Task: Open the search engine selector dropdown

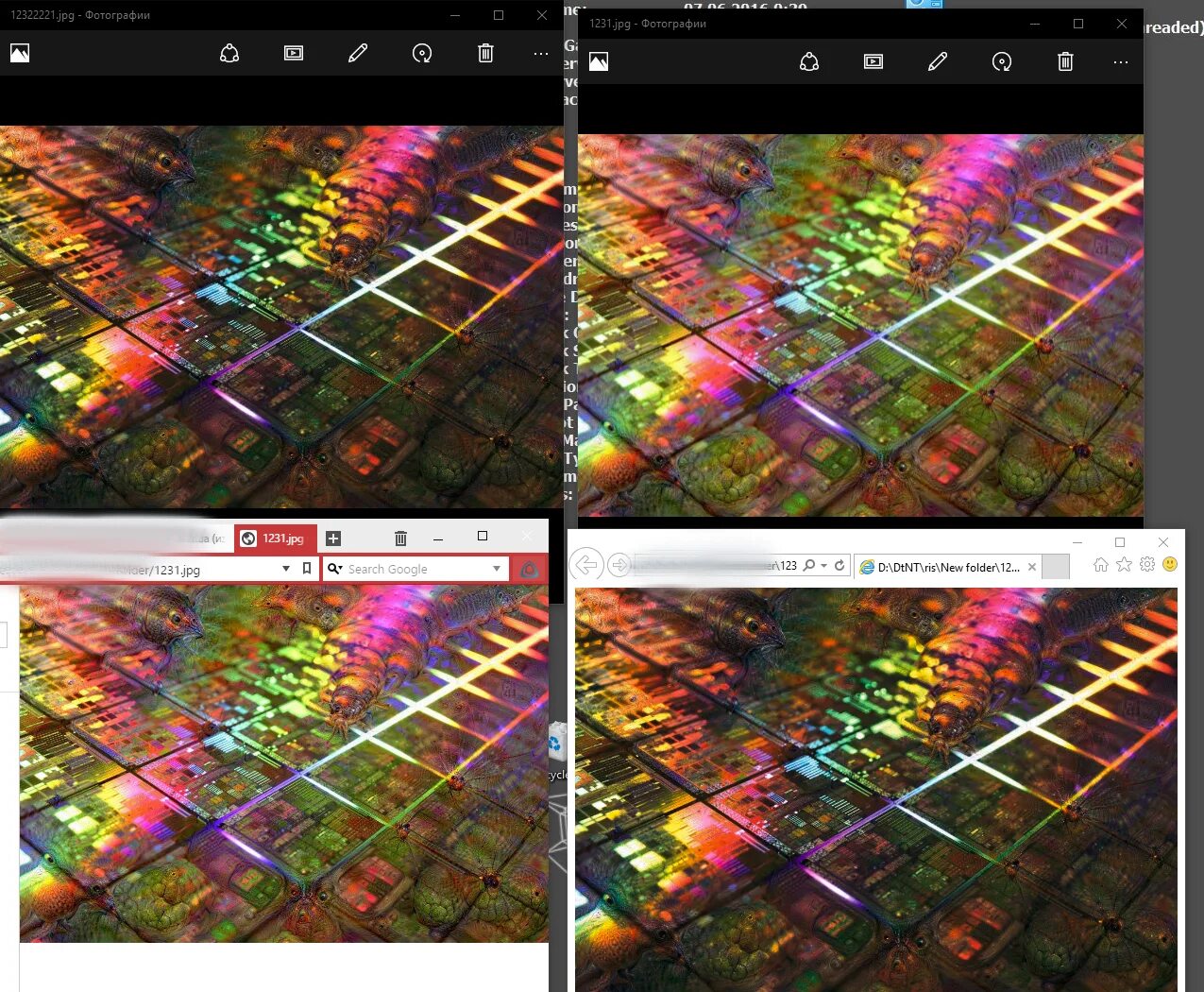Action: (334, 569)
